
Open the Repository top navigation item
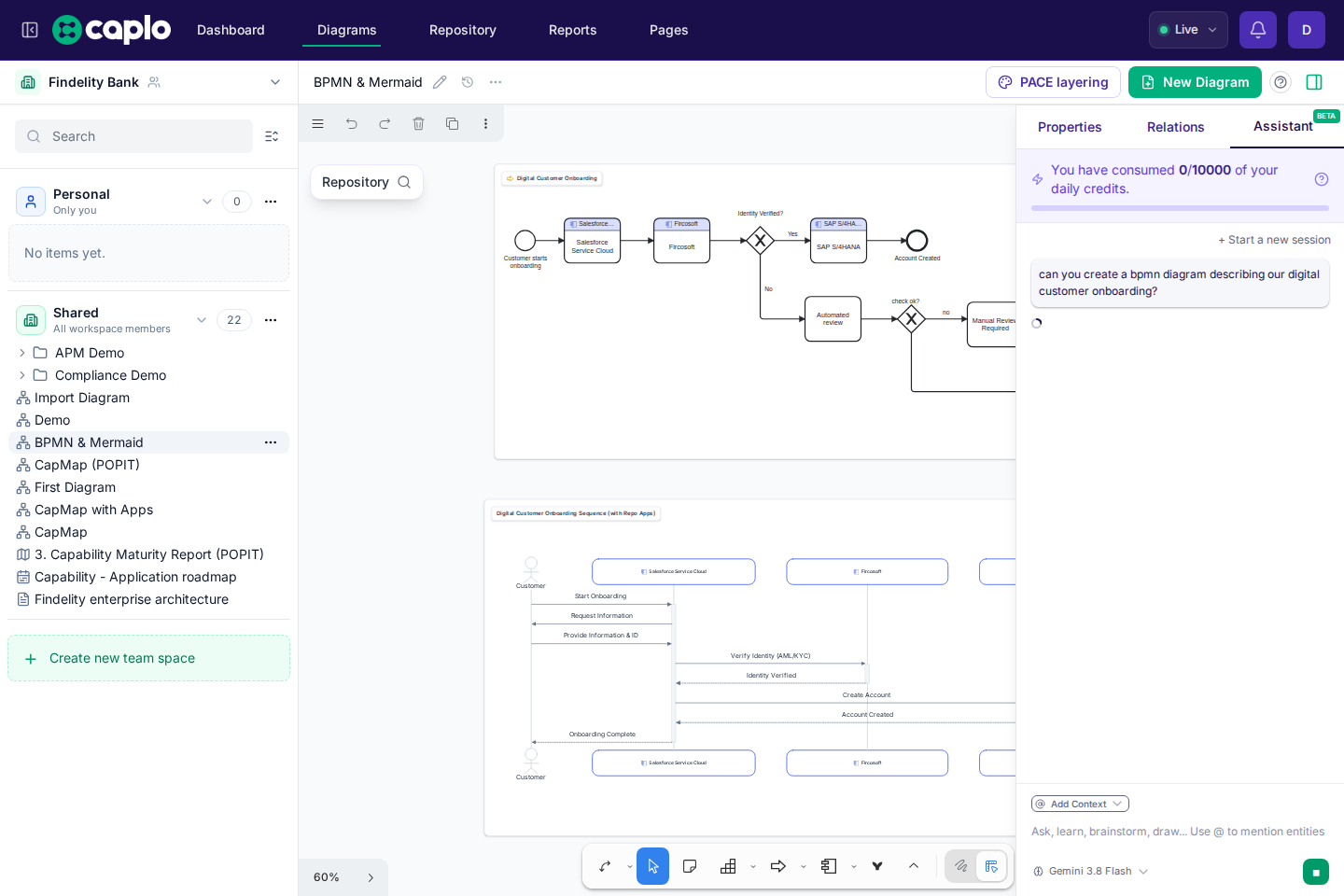(463, 30)
